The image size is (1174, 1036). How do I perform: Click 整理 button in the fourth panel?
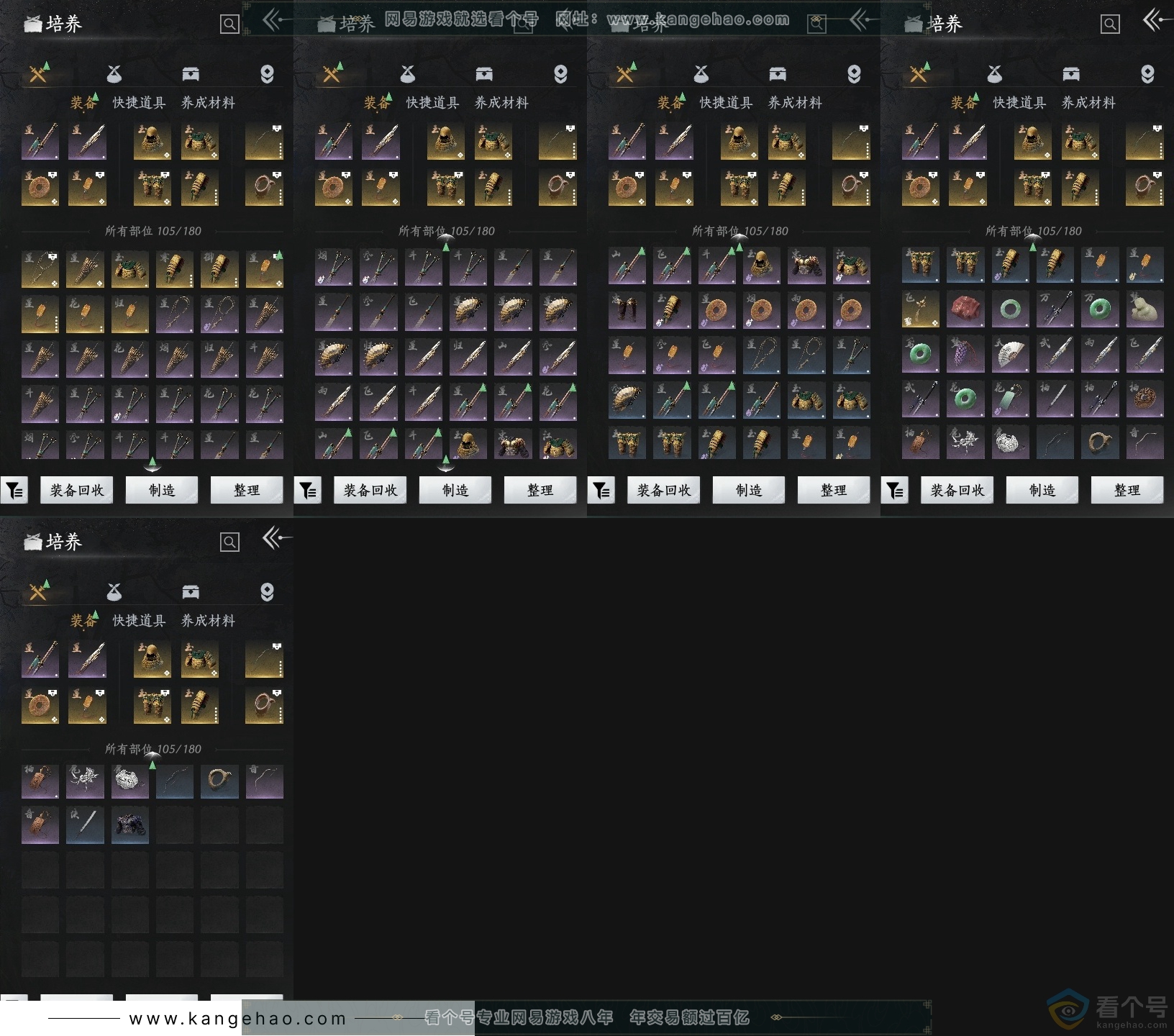coord(1127,490)
